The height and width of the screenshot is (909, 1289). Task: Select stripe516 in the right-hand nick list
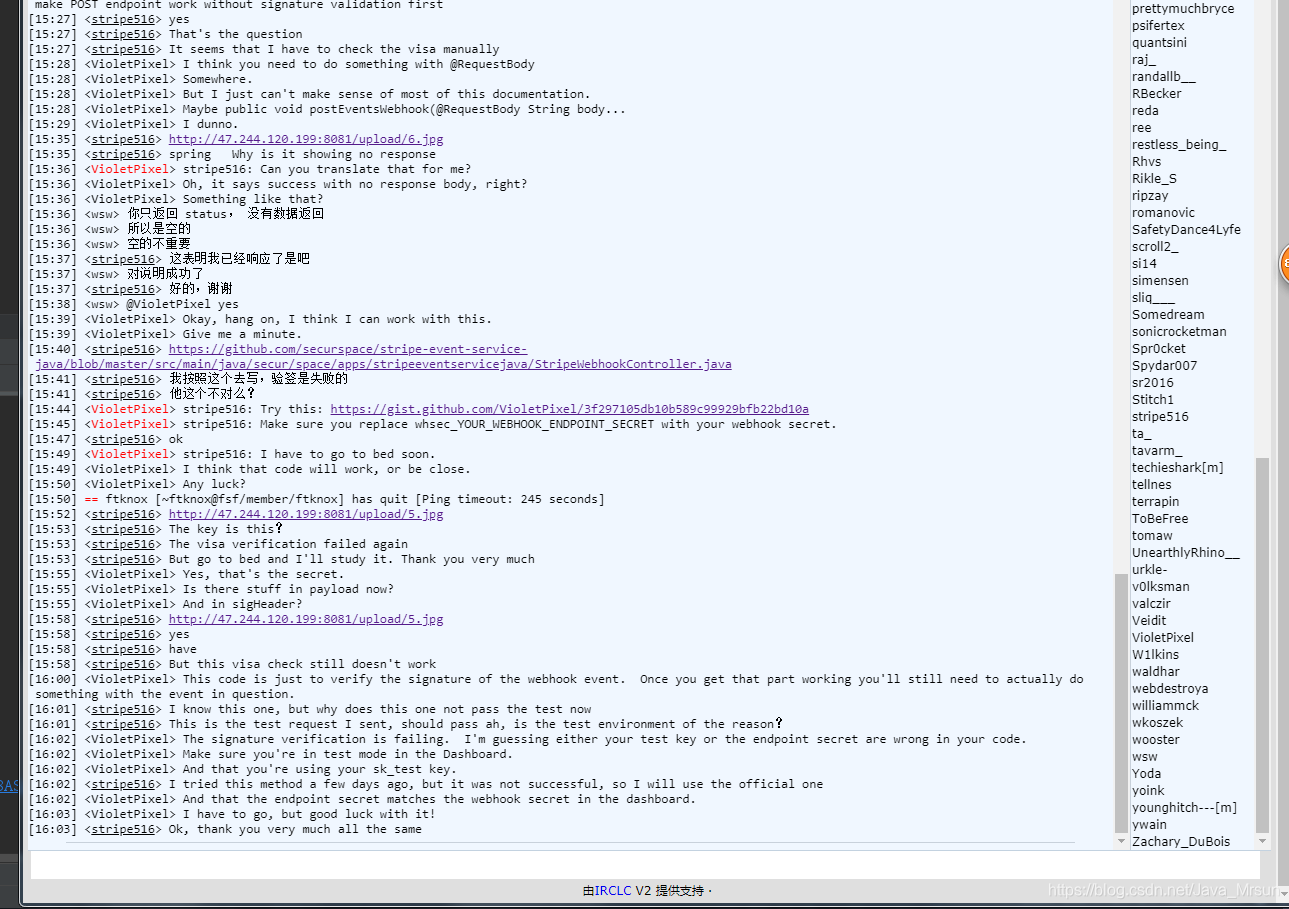point(1160,417)
